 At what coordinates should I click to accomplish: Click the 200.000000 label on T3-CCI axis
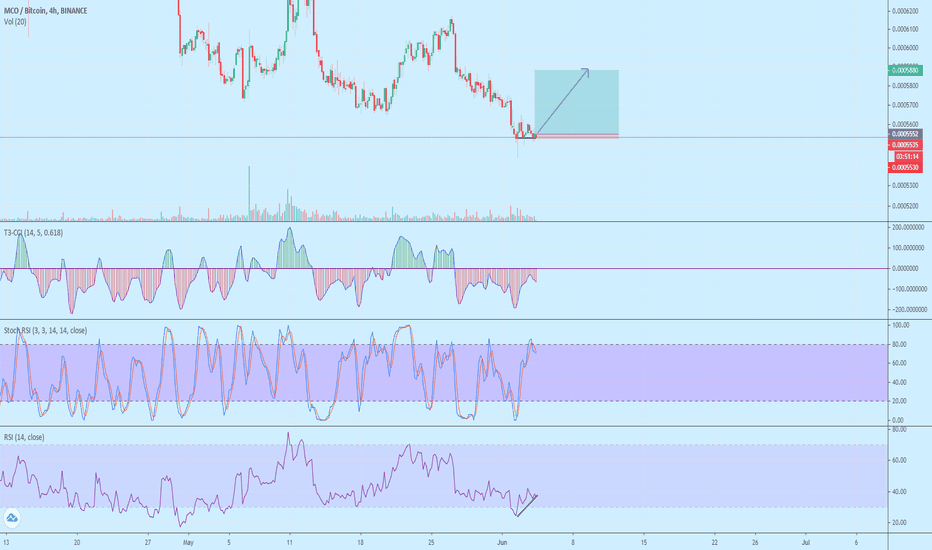(x=908, y=227)
